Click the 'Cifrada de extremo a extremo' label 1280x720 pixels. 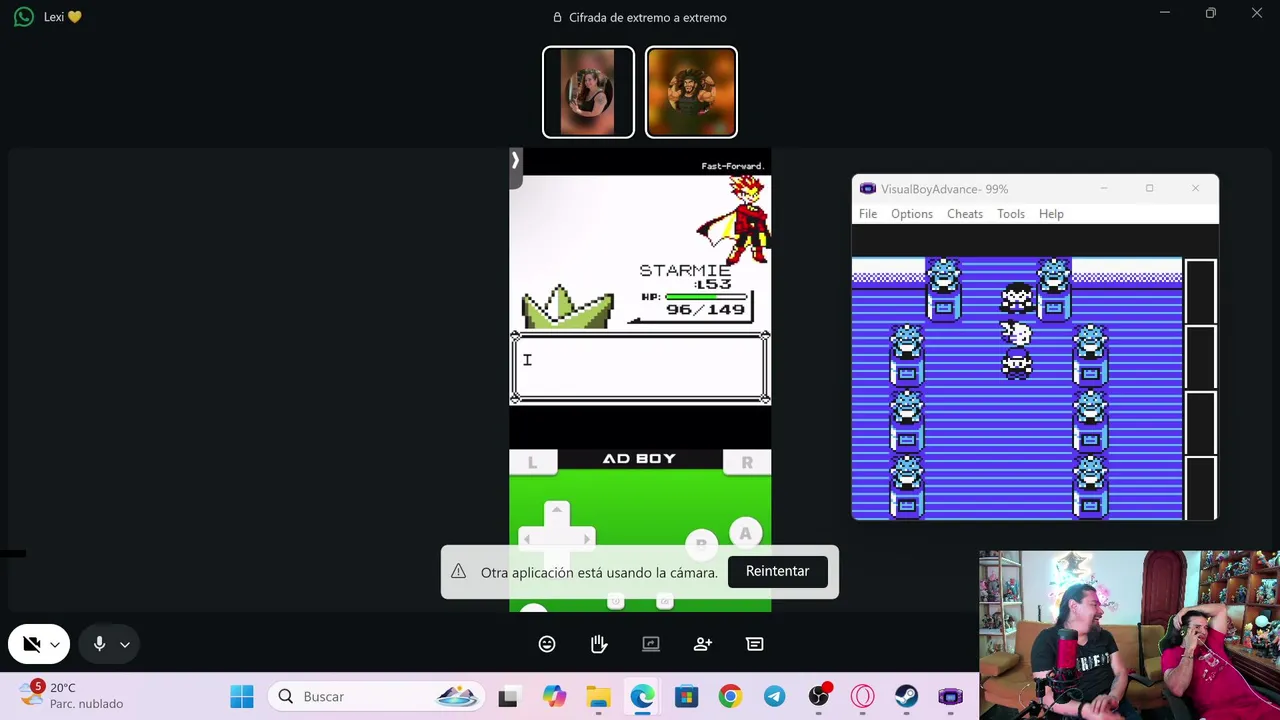tap(647, 17)
